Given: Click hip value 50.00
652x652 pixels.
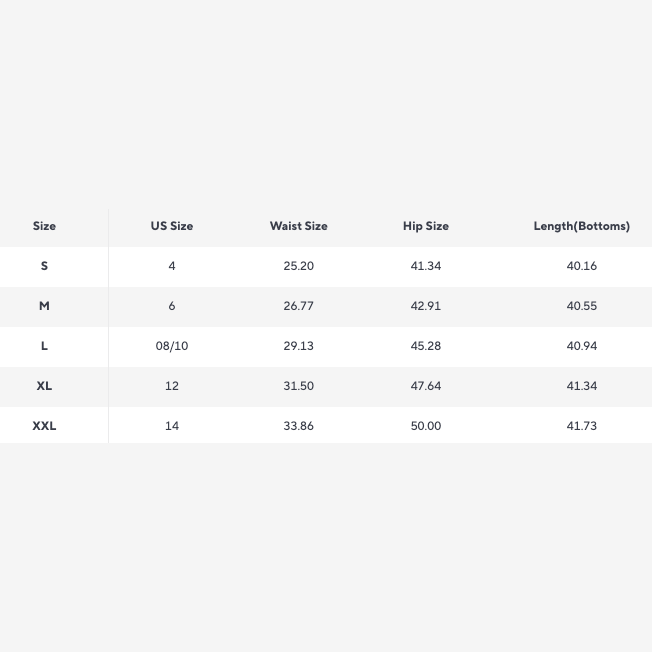Looking at the screenshot, I should tap(426, 426).
